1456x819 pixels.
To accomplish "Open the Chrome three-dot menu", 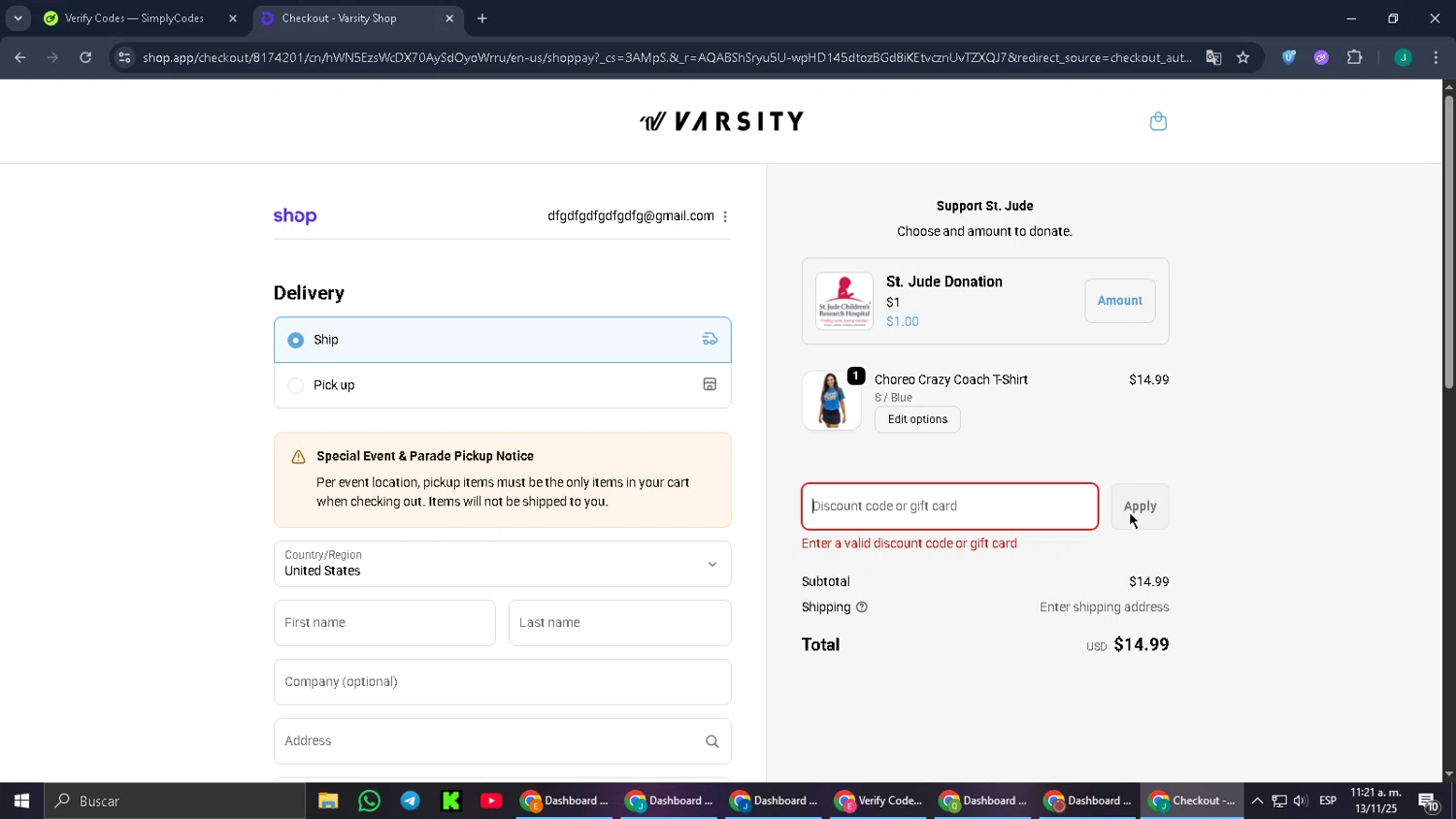I will (1436, 58).
